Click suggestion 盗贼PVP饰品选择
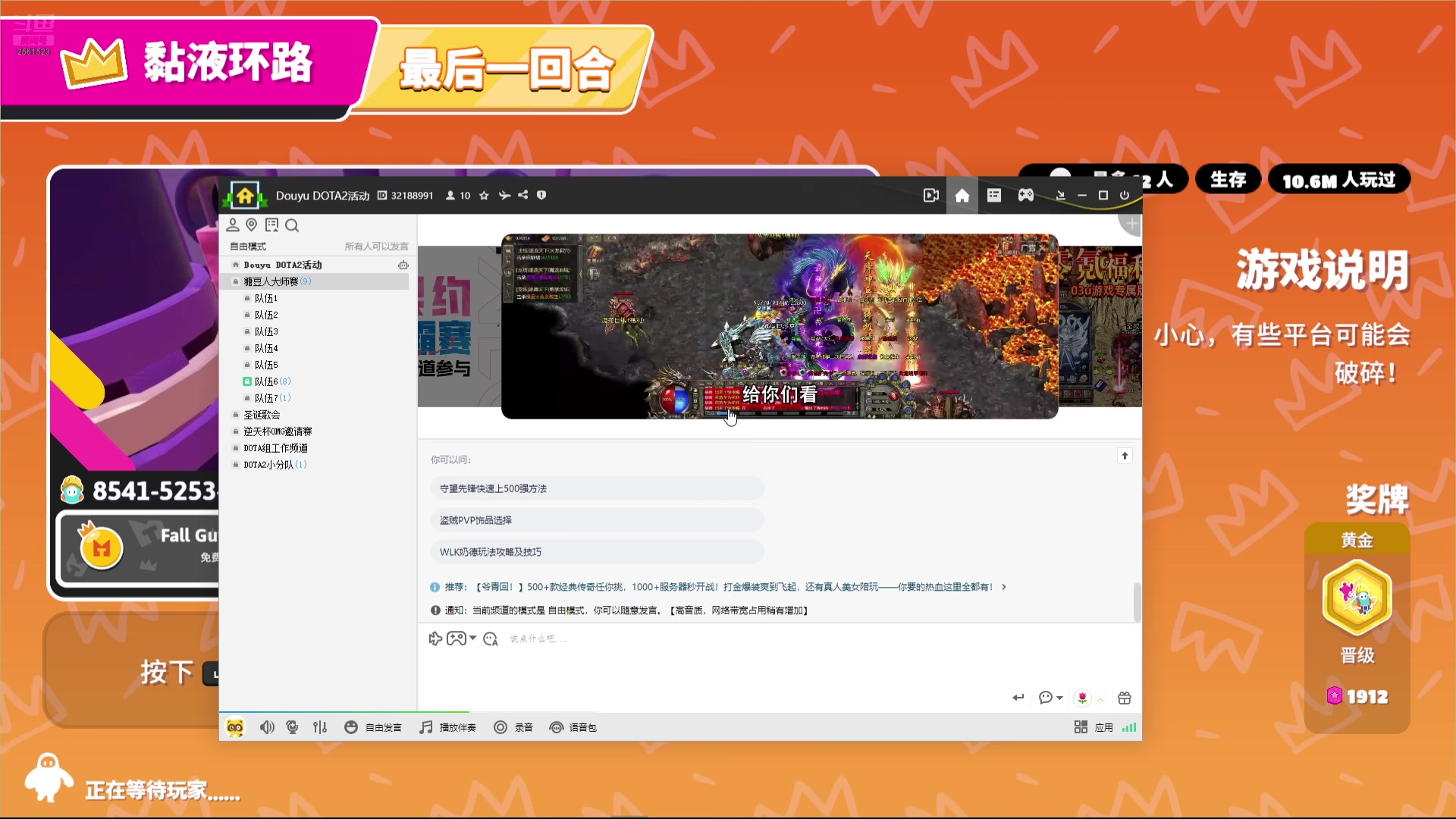The image size is (1456, 819). click(x=597, y=520)
